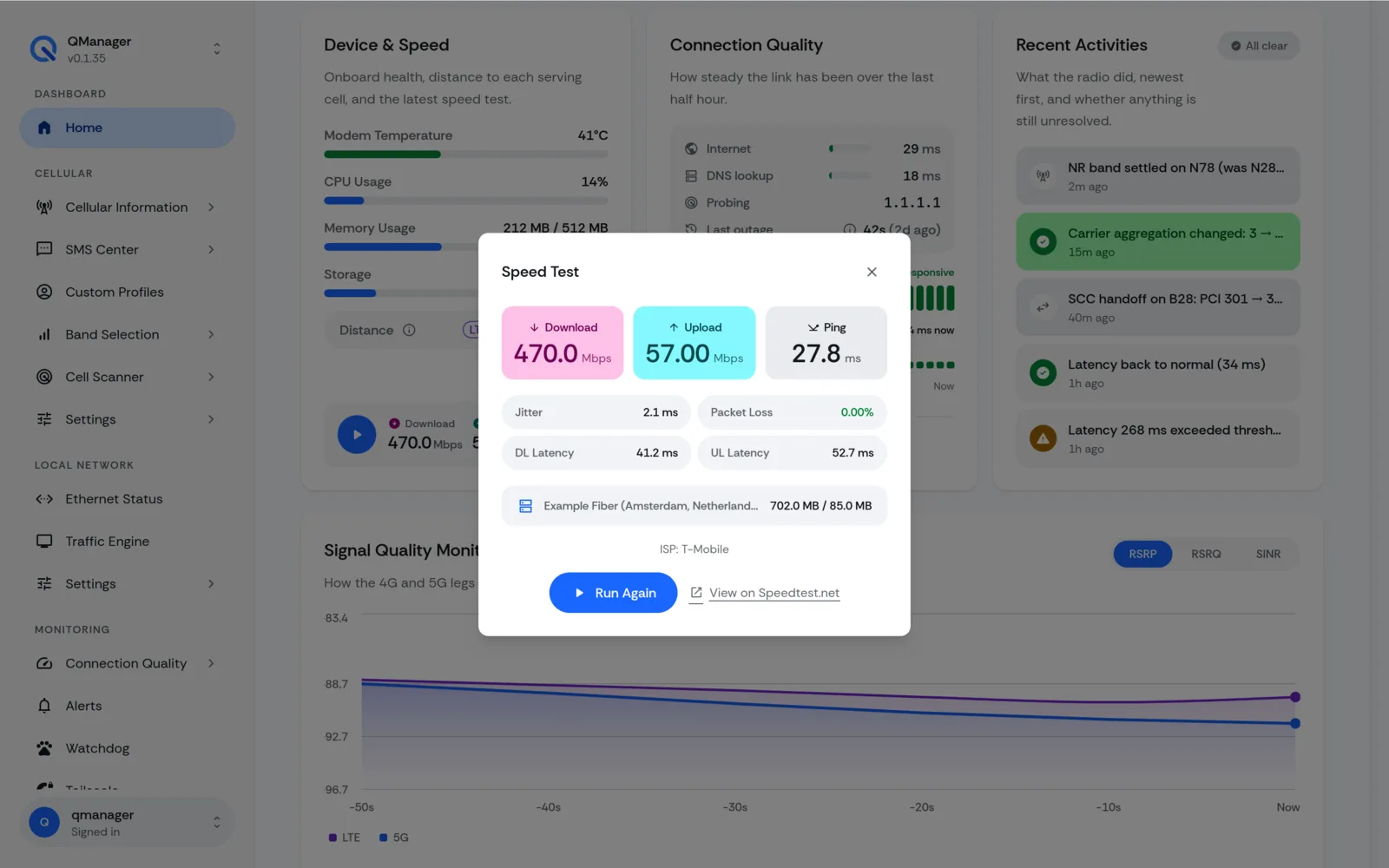Click the Traffic Engine monitor icon
Screen dimensions: 1389x868
(44, 542)
